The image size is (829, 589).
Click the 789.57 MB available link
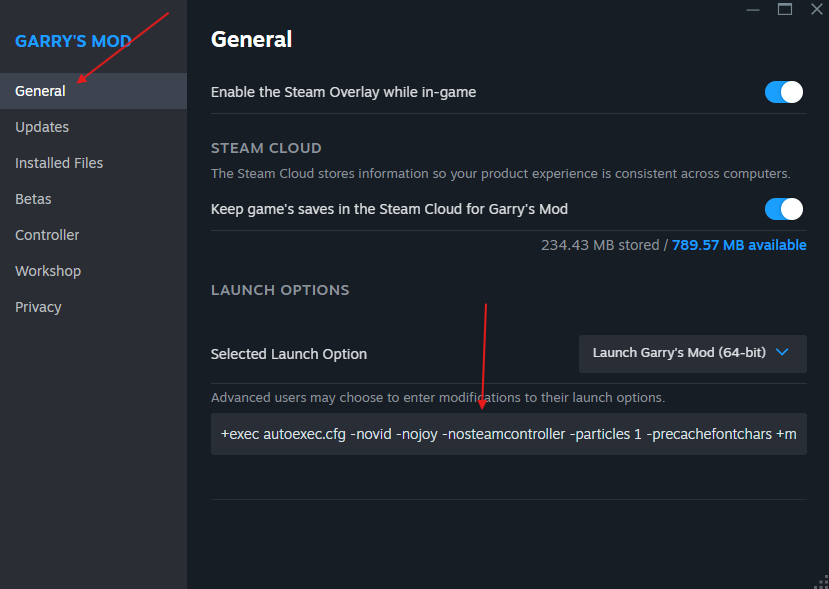pos(739,245)
